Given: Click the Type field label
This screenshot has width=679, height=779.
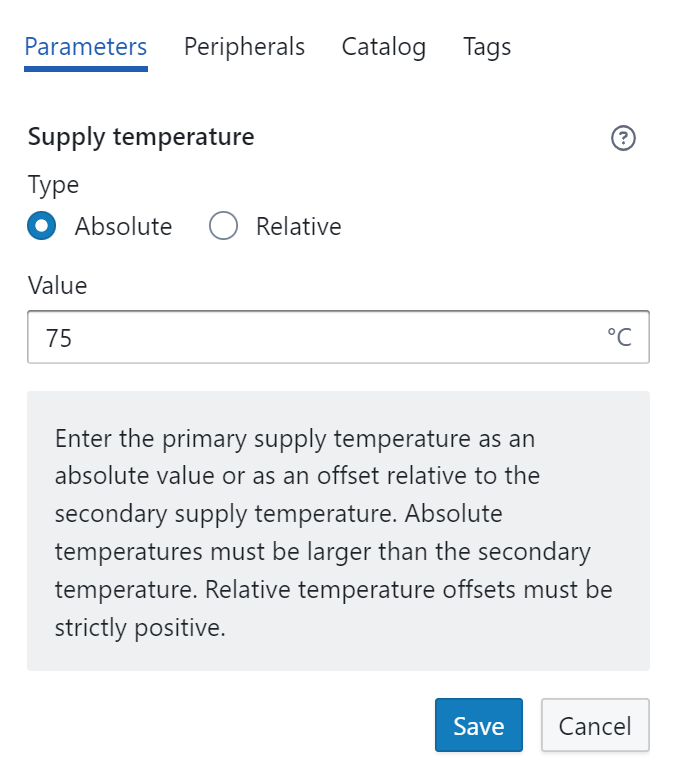Looking at the screenshot, I should [53, 185].
